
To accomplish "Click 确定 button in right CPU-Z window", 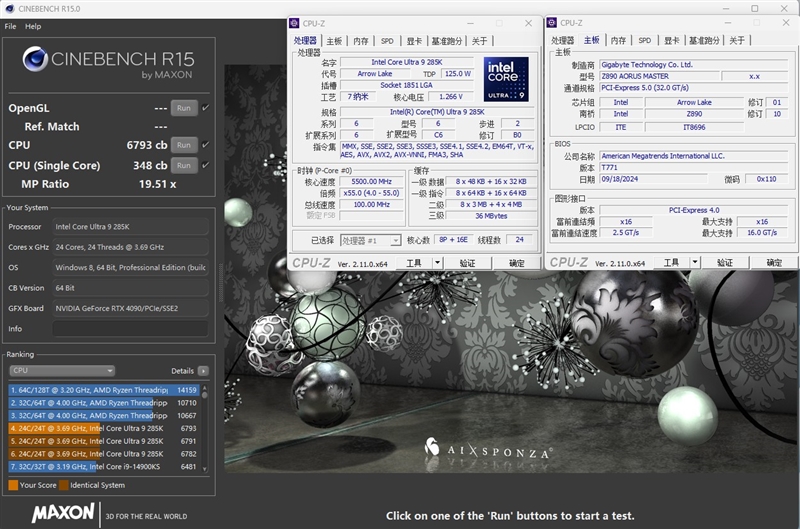I will click(773, 263).
